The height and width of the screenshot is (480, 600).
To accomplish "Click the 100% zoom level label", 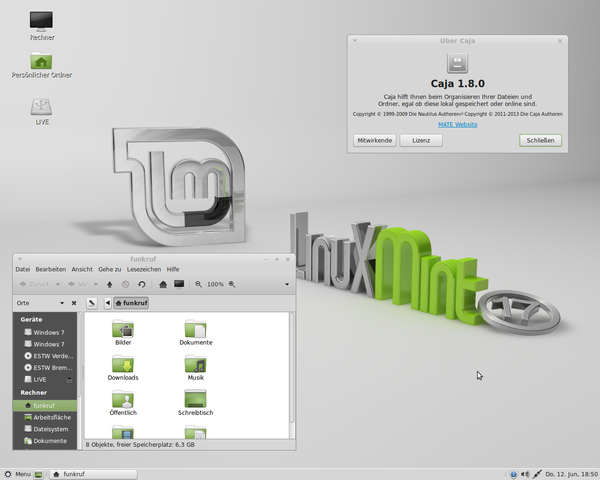I will tap(215, 284).
